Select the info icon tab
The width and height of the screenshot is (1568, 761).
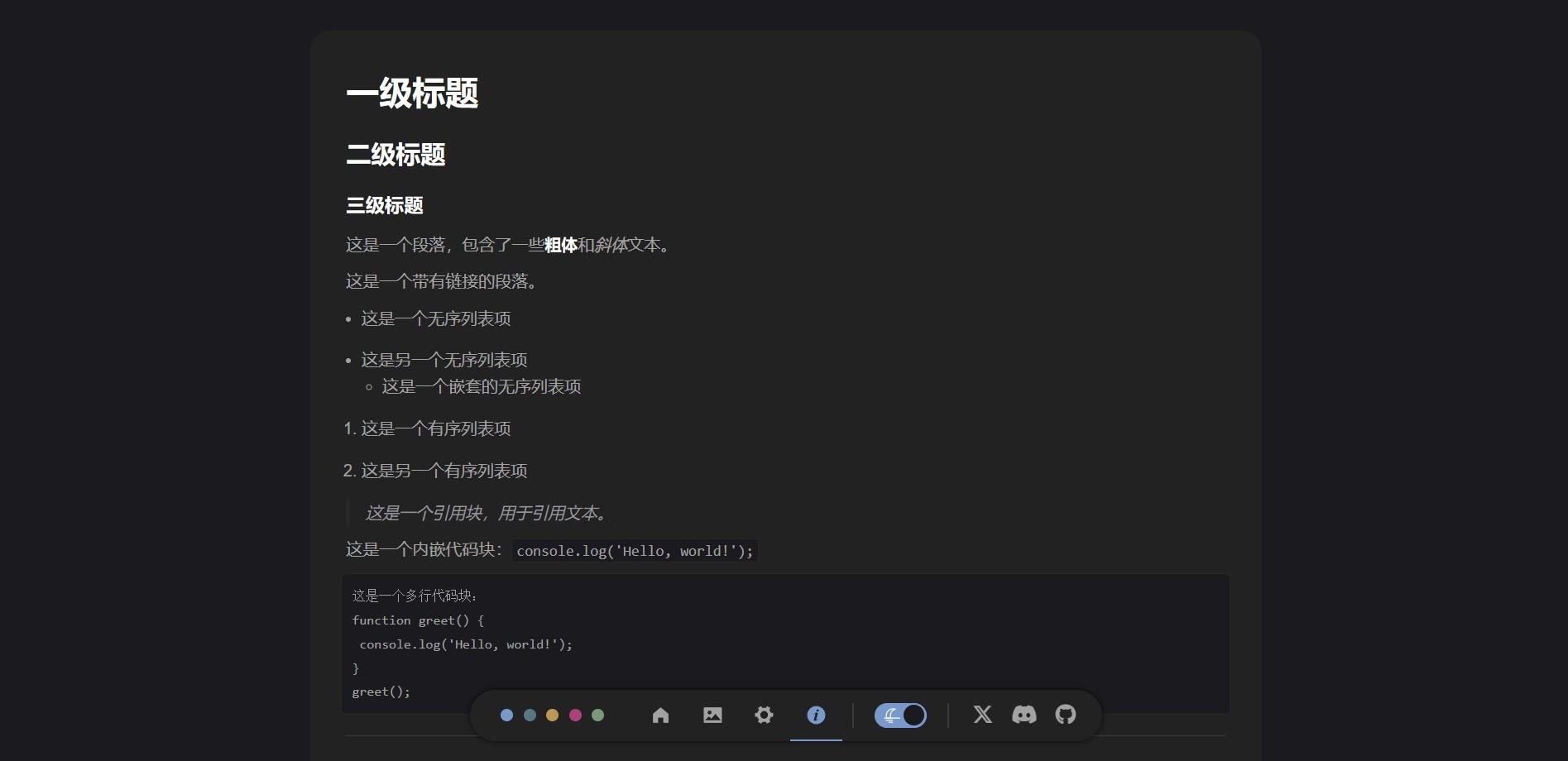click(x=816, y=716)
